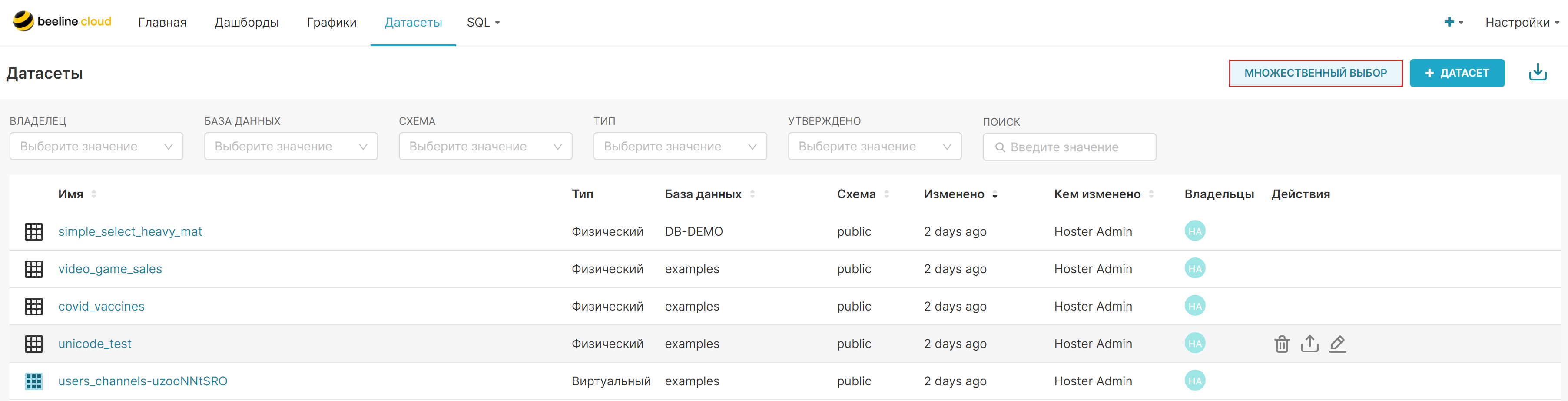
Task: Click the + Датасет button
Action: click(1457, 73)
